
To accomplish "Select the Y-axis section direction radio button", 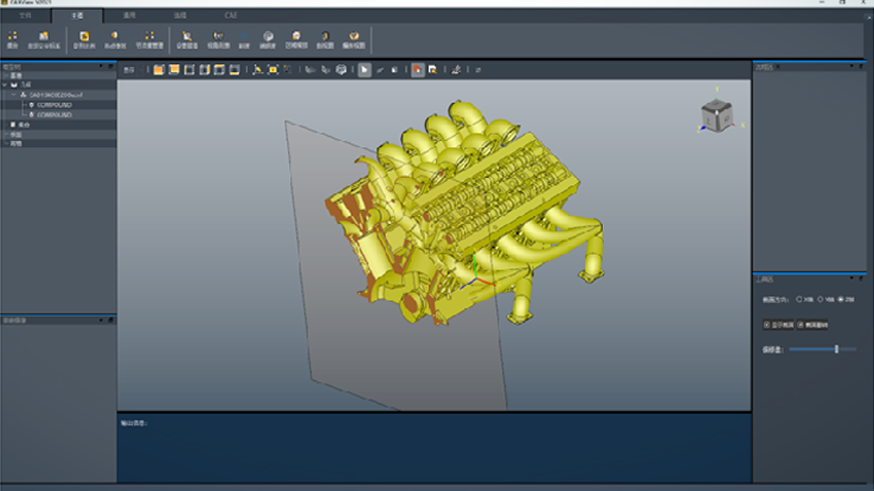I will [821, 299].
